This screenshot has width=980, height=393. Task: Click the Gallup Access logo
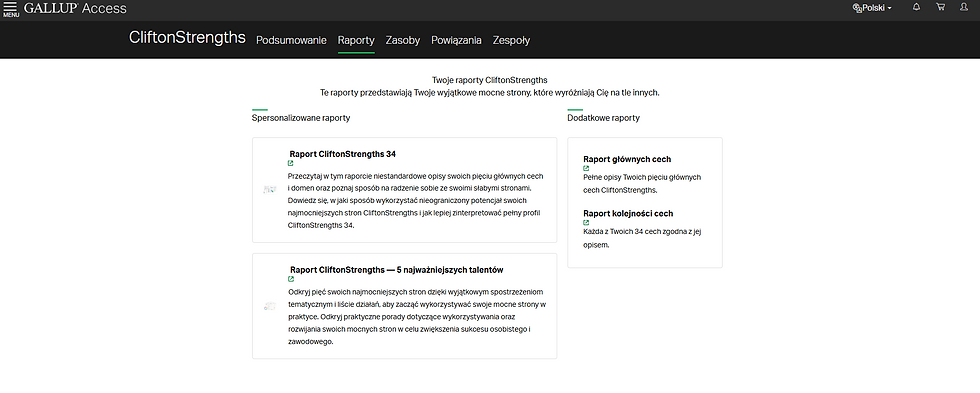[x=75, y=8]
